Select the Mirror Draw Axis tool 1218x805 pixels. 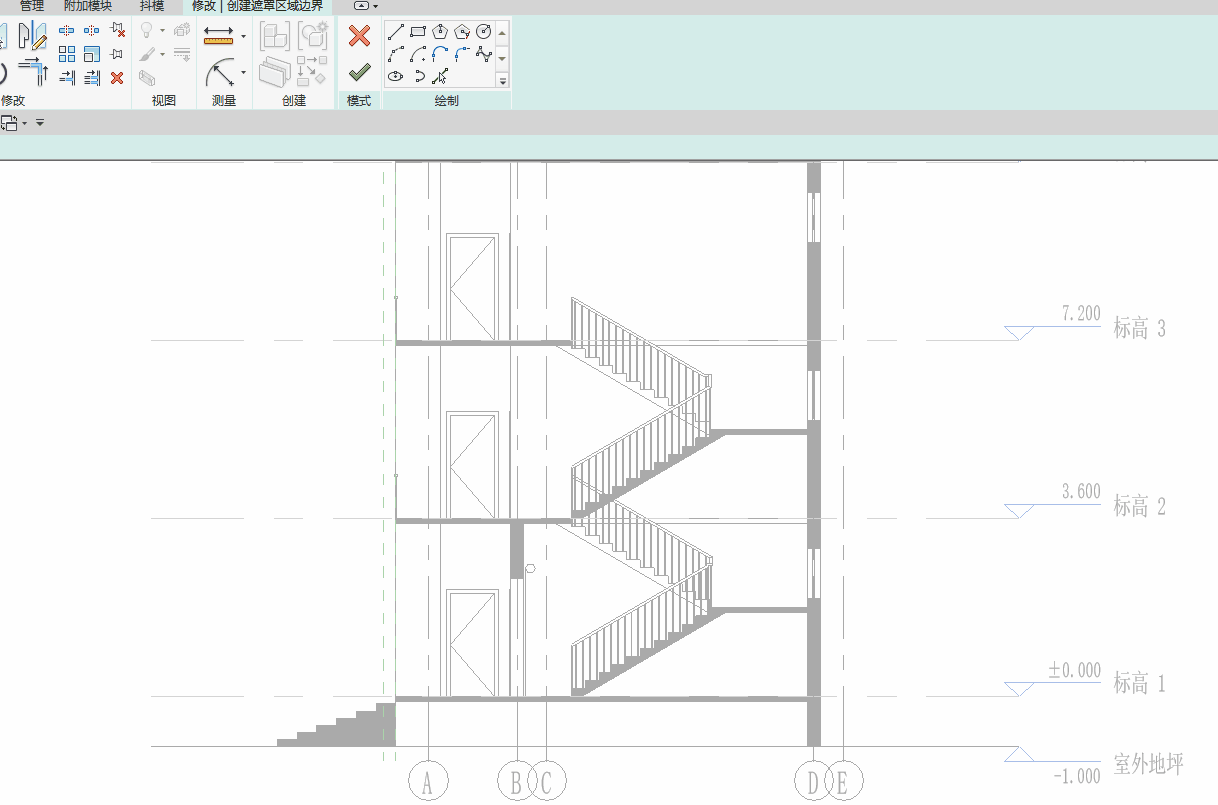click(33, 36)
